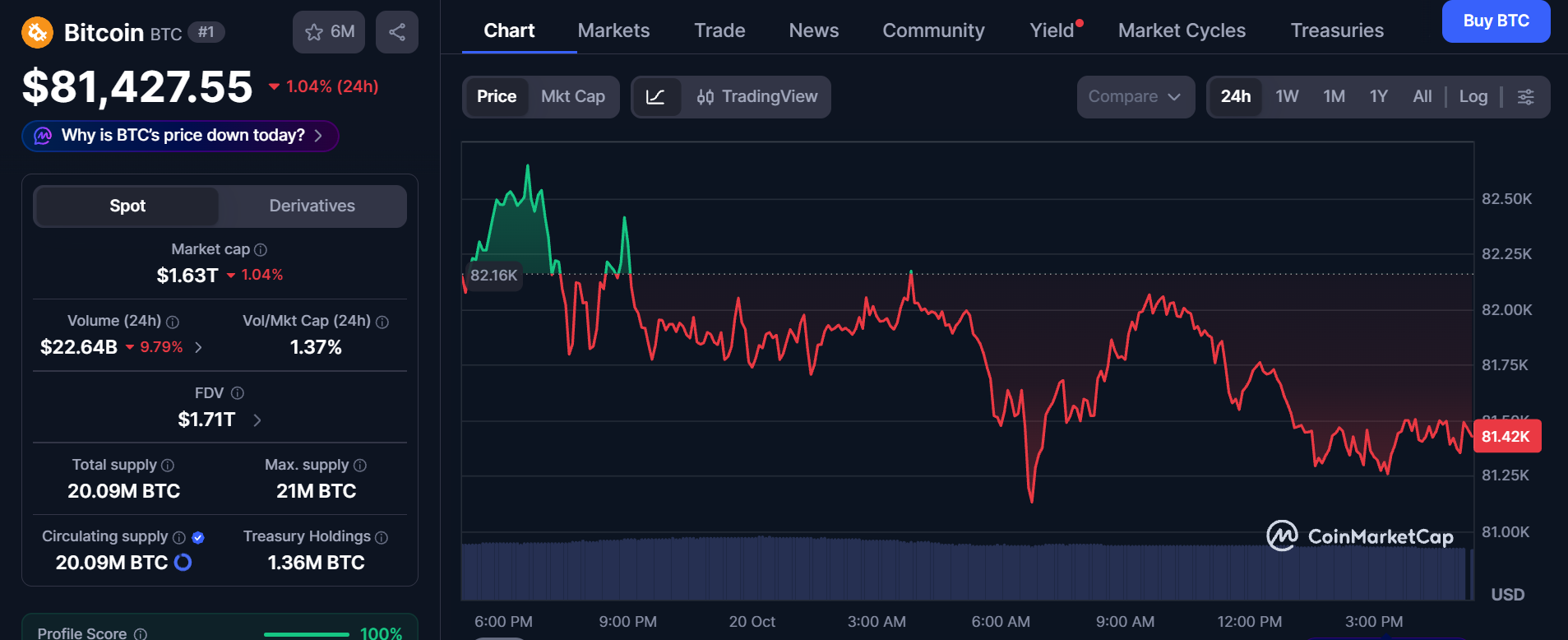Click FDV info icon

point(238,393)
